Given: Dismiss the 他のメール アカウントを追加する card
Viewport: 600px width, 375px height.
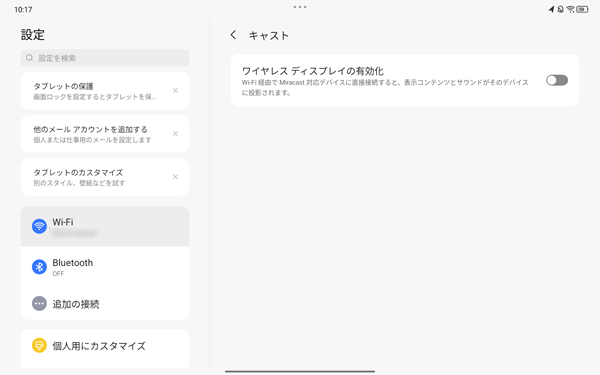Looking at the screenshot, I should pyautogui.click(x=175, y=134).
